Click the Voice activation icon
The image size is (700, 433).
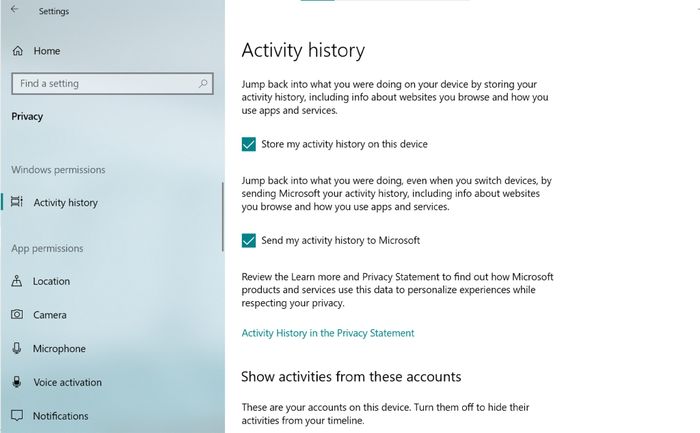17,382
